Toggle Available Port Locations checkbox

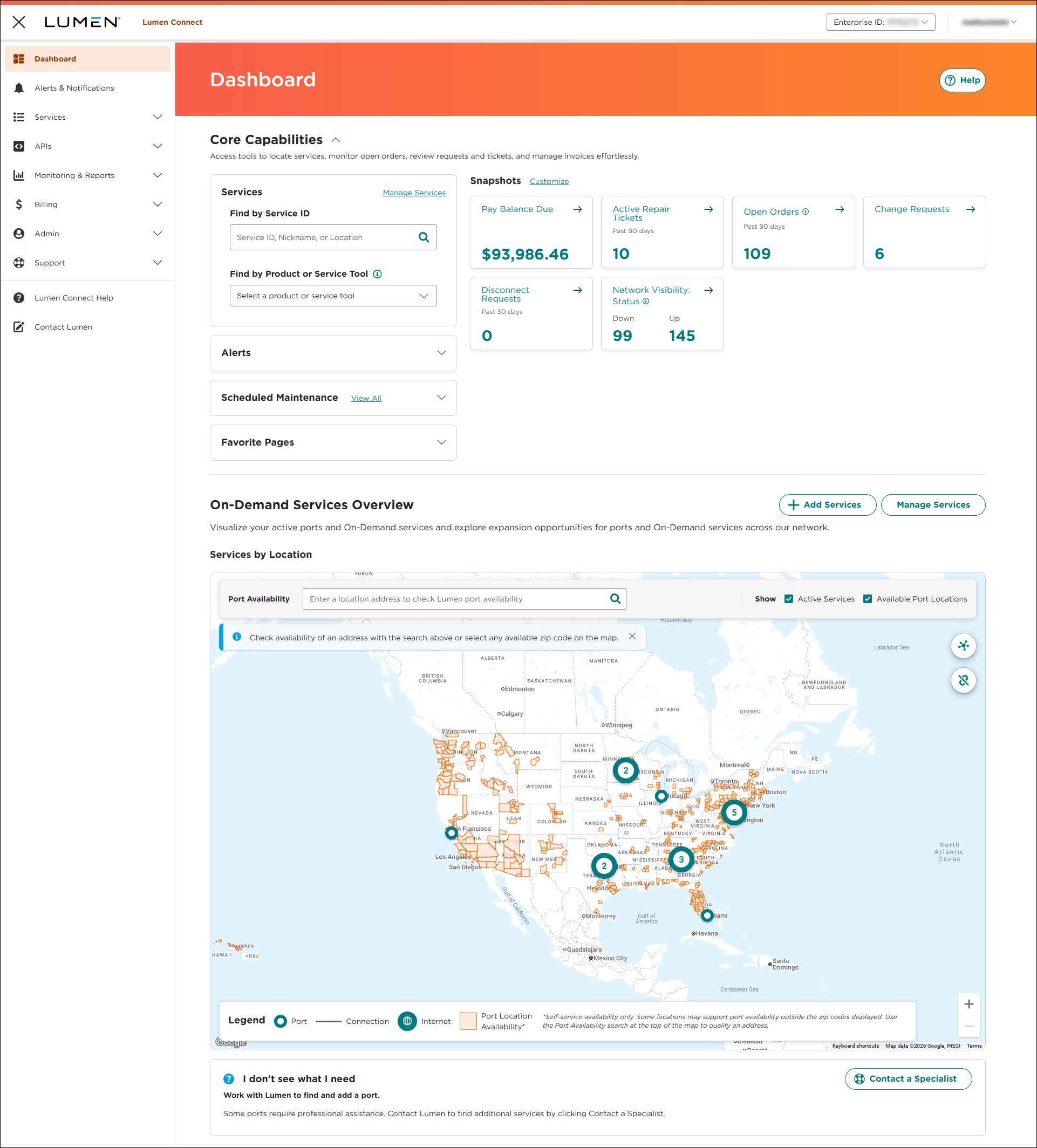[867, 598]
